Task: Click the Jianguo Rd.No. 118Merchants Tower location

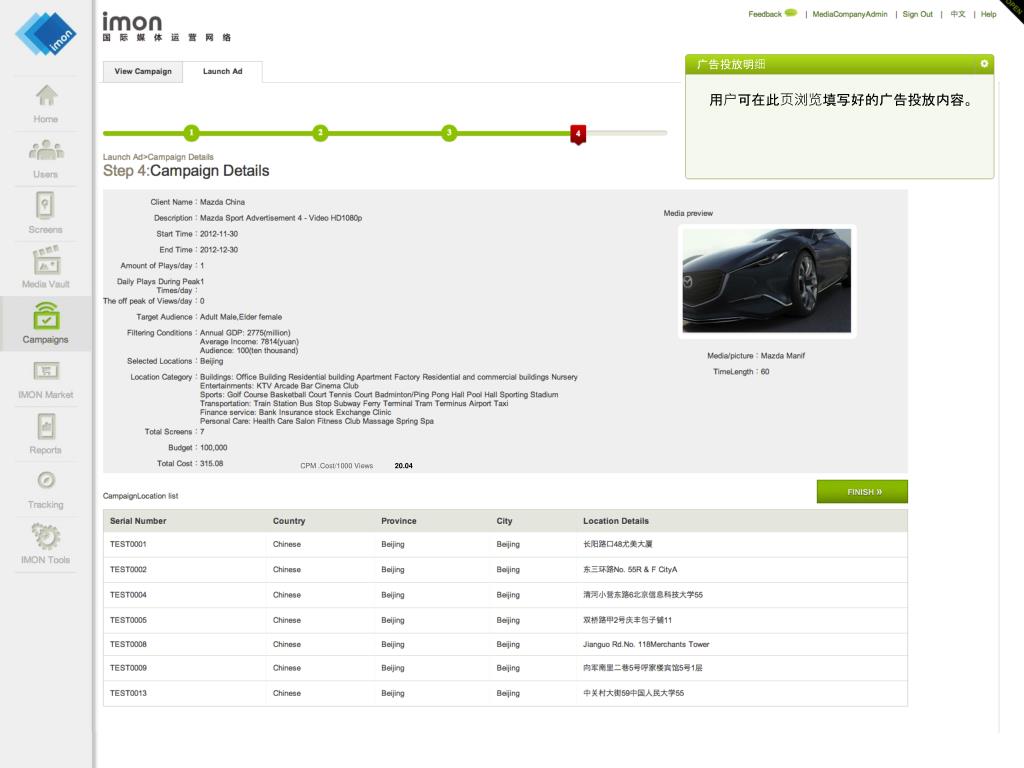Action: coord(646,645)
